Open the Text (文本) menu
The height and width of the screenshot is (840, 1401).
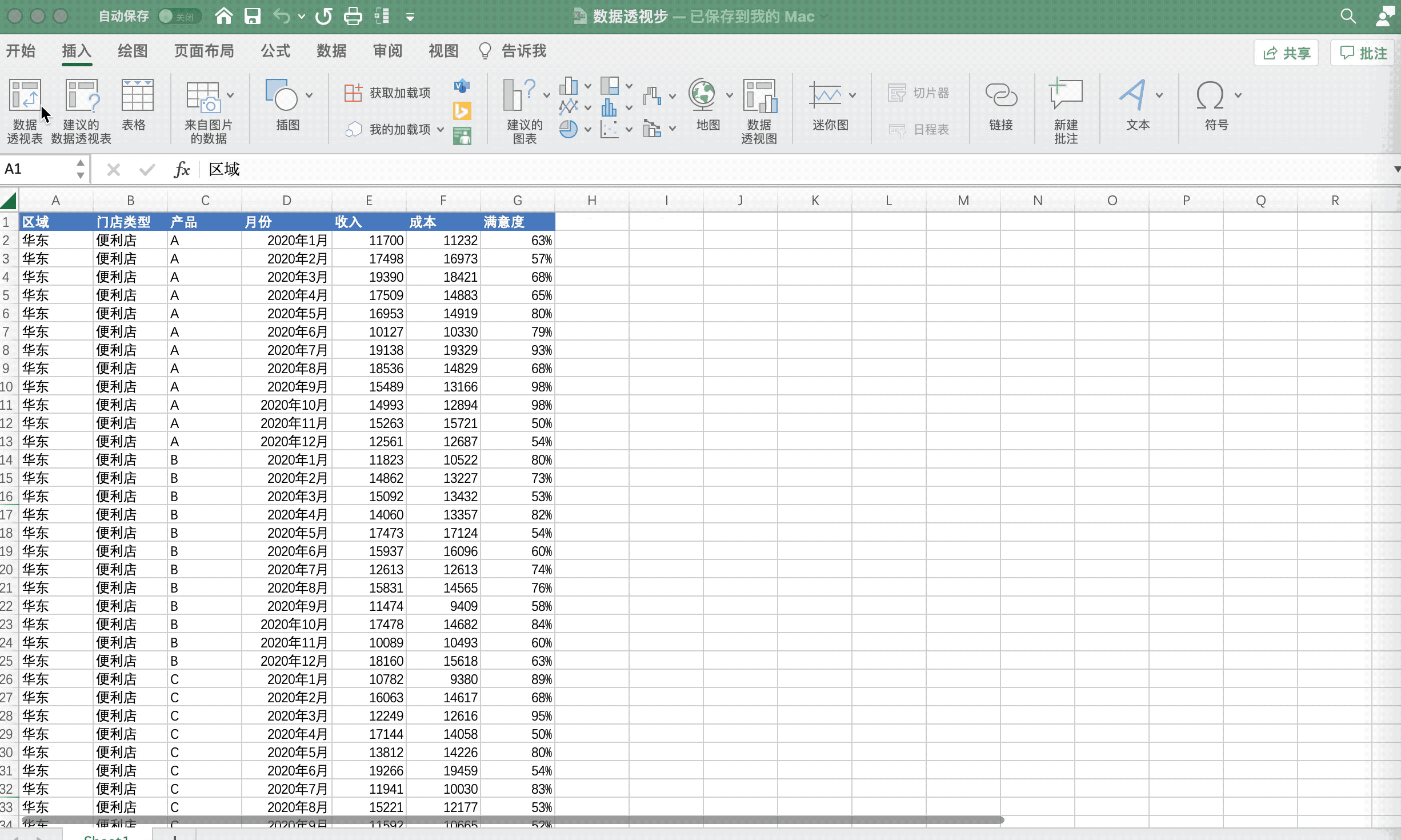click(1138, 105)
